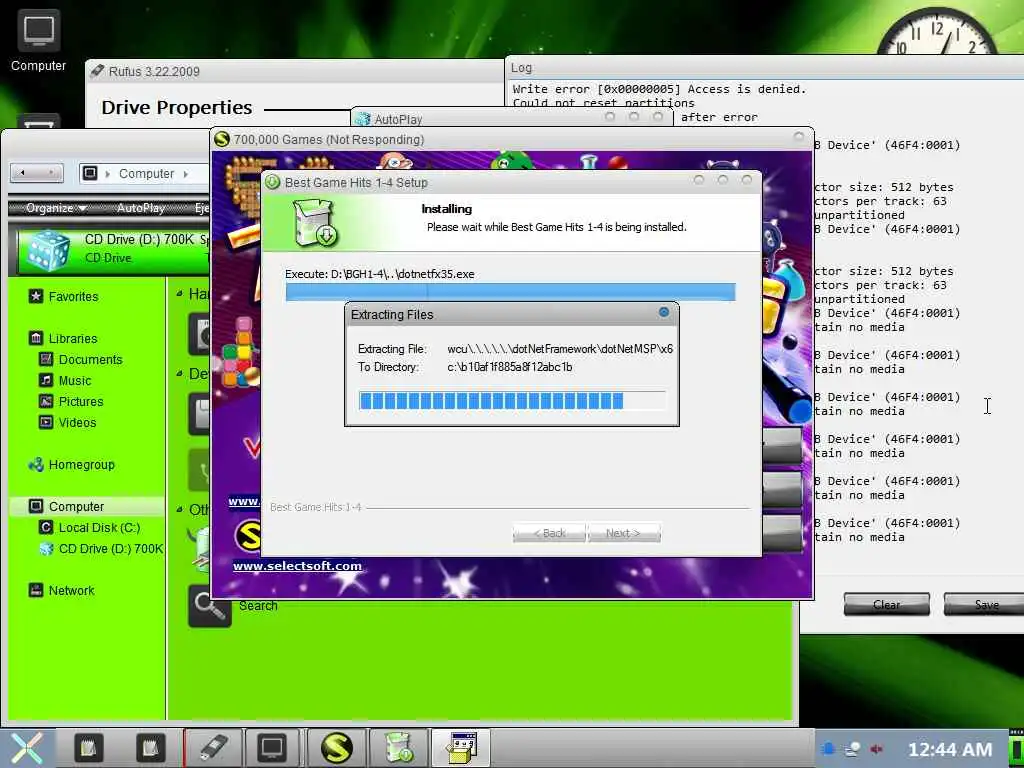The width and height of the screenshot is (1024, 768).
Task: Click the Save button in Log window
Action: pos(984,604)
